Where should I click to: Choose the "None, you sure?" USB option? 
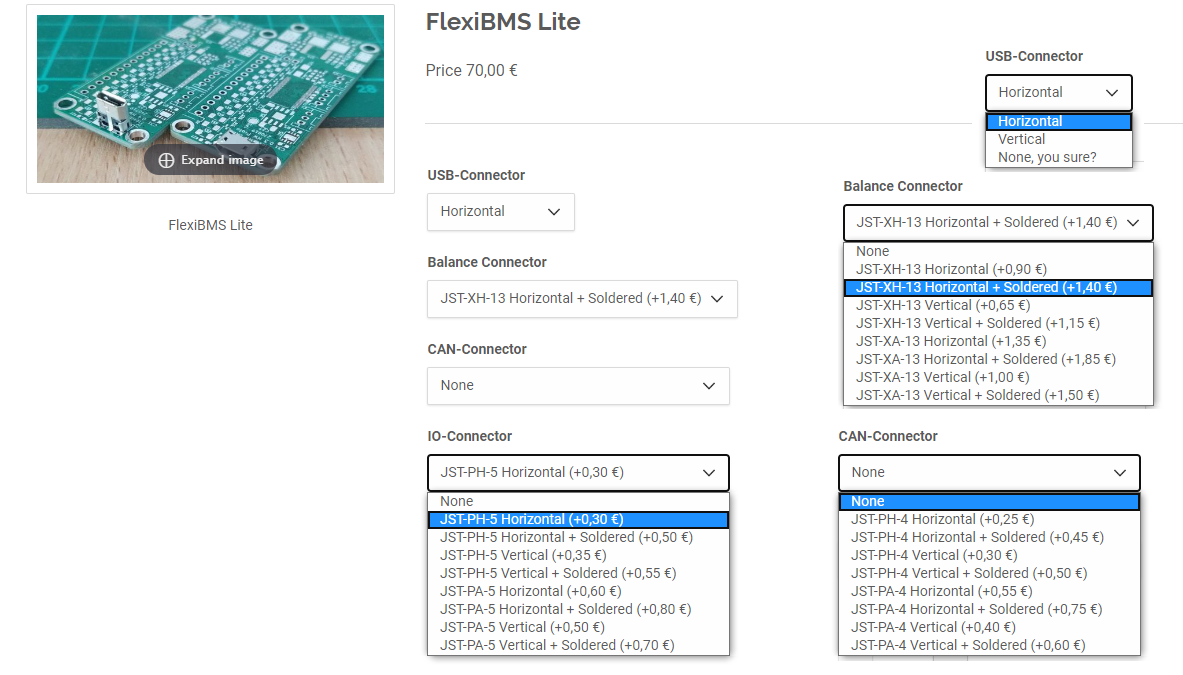[x=1047, y=158]
